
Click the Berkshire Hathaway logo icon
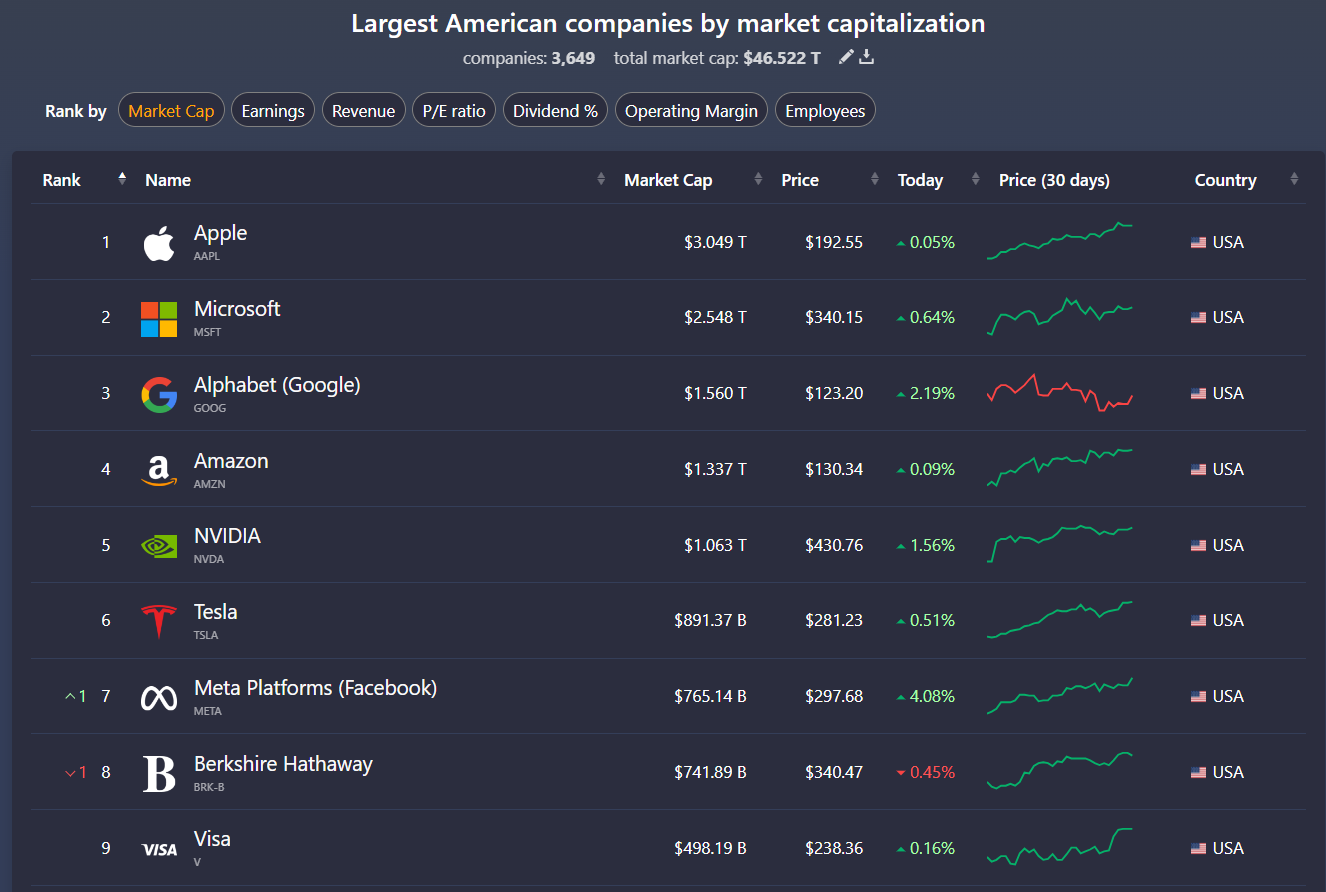tap(159, 774)
